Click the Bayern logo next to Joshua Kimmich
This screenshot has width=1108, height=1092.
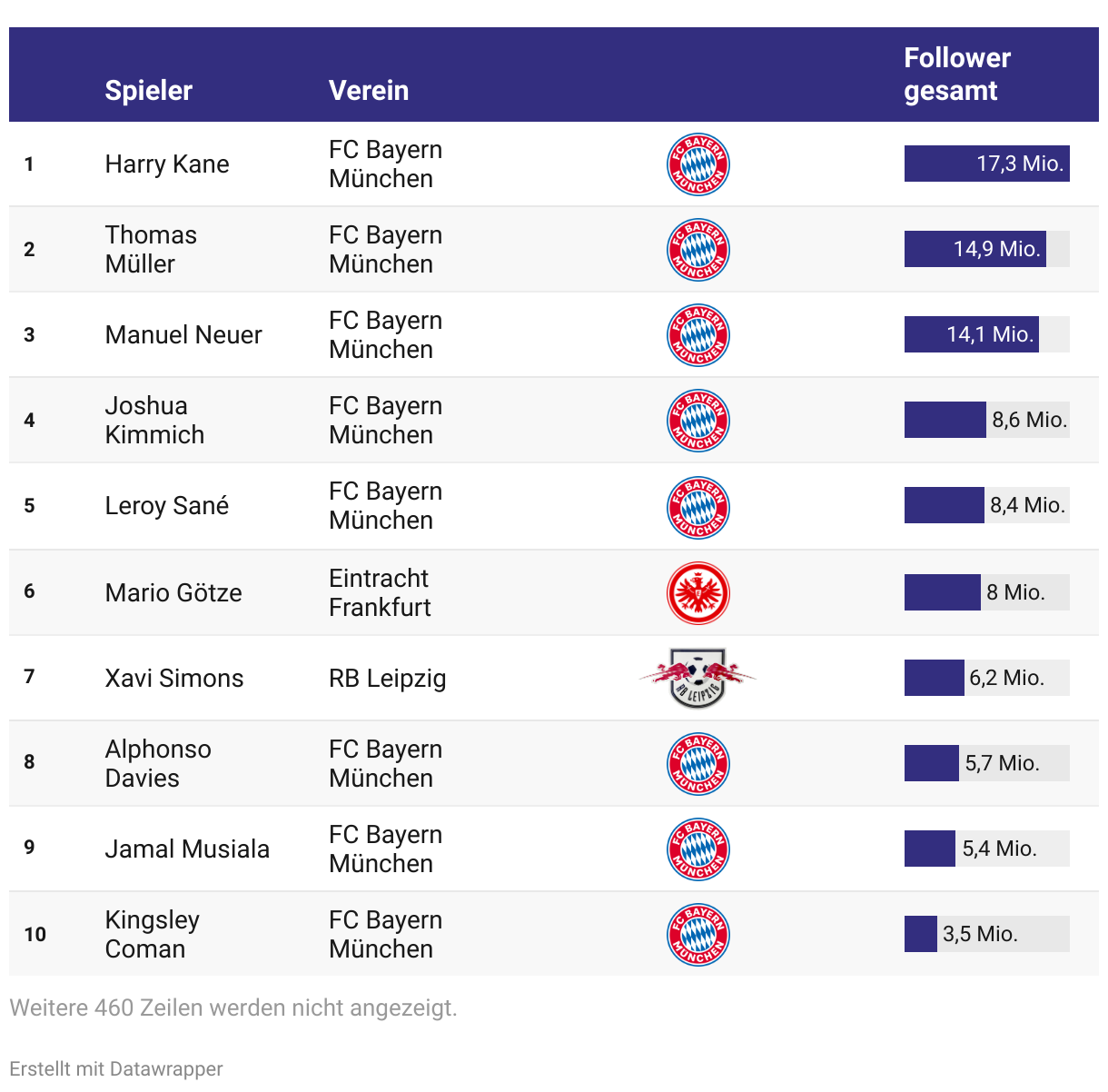pos(698,421)
